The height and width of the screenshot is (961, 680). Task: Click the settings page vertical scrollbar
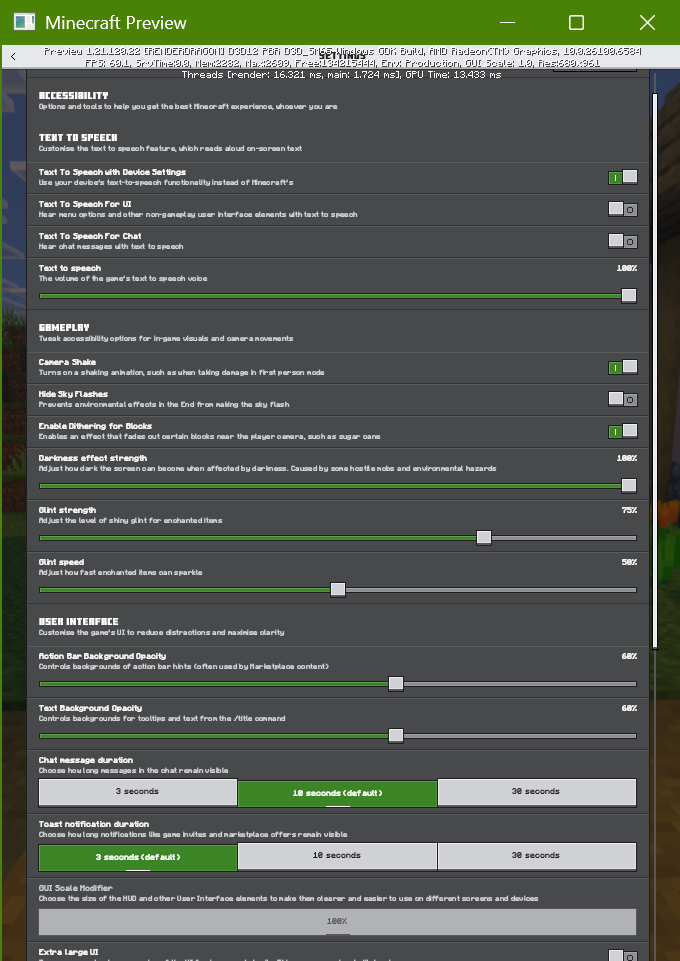coord(655,371)
